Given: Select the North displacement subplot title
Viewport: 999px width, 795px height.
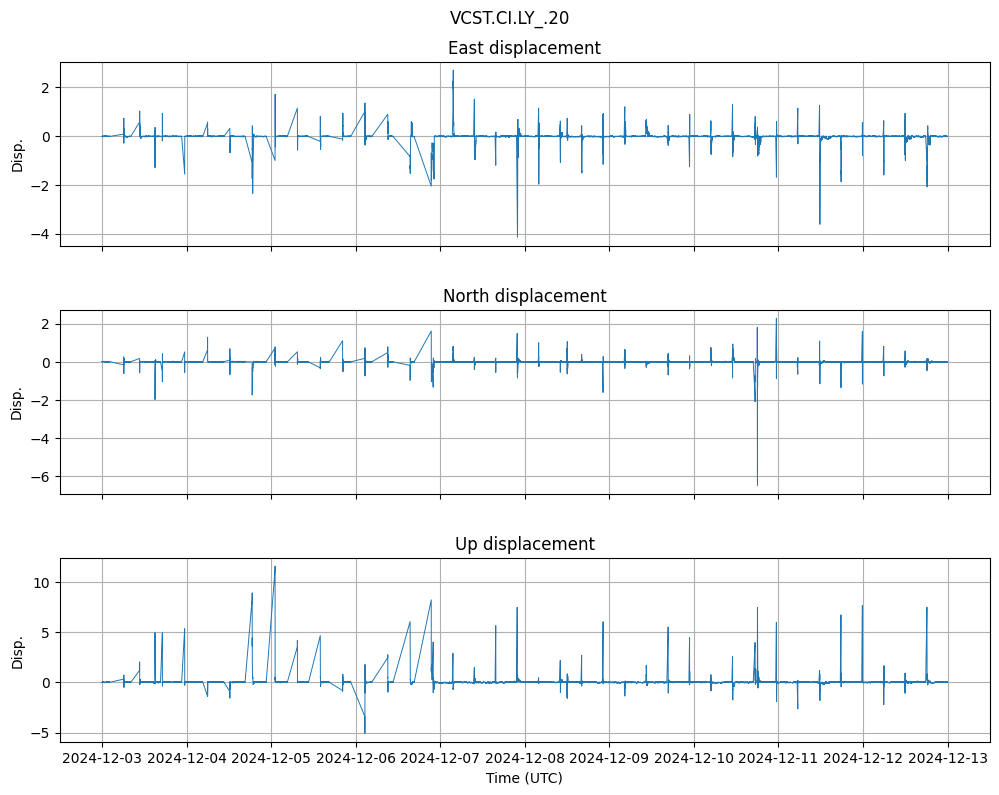Looking at the screenshot, I should coord(524,296).
